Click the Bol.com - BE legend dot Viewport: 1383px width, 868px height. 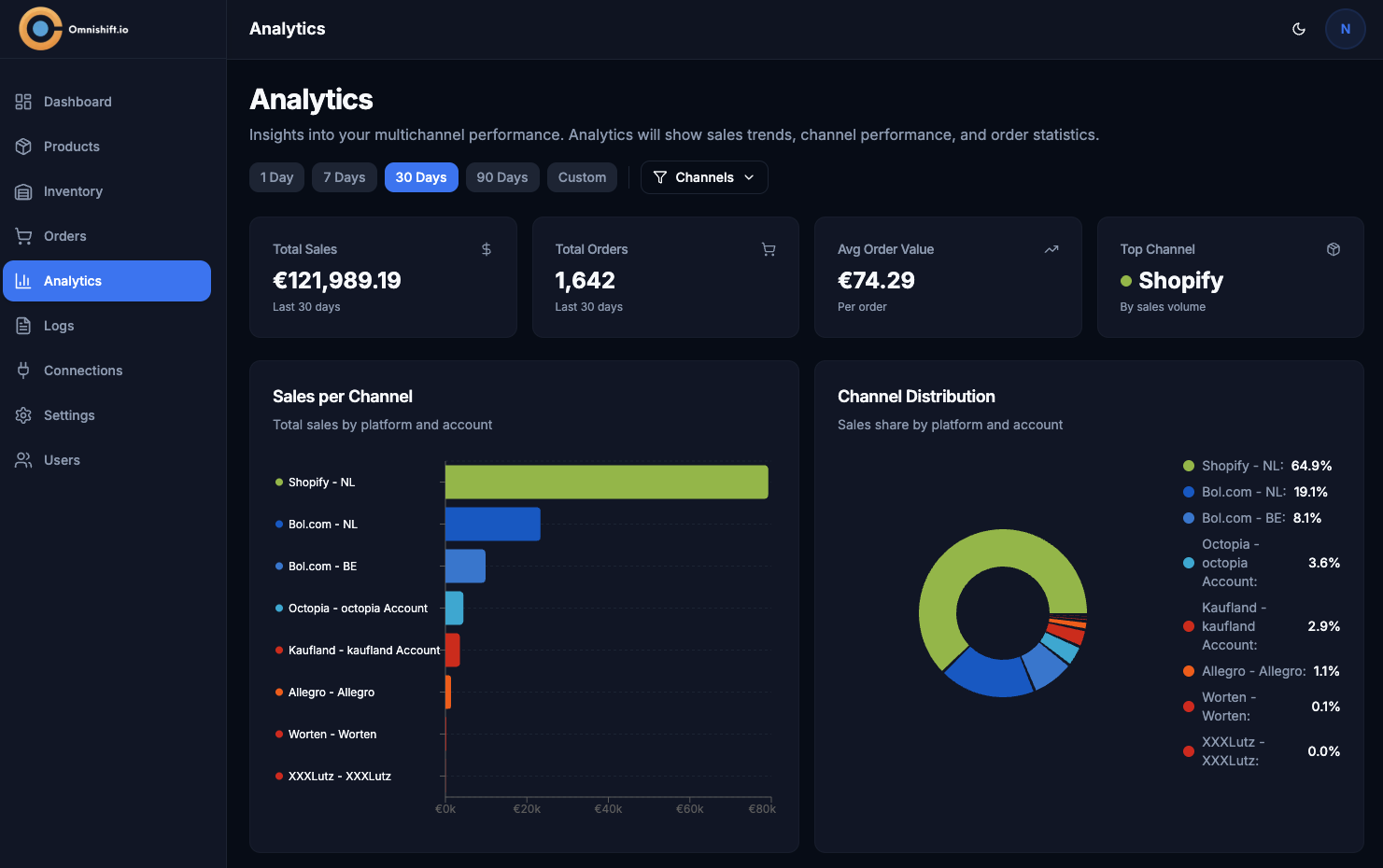click(x=1189, y=518)
